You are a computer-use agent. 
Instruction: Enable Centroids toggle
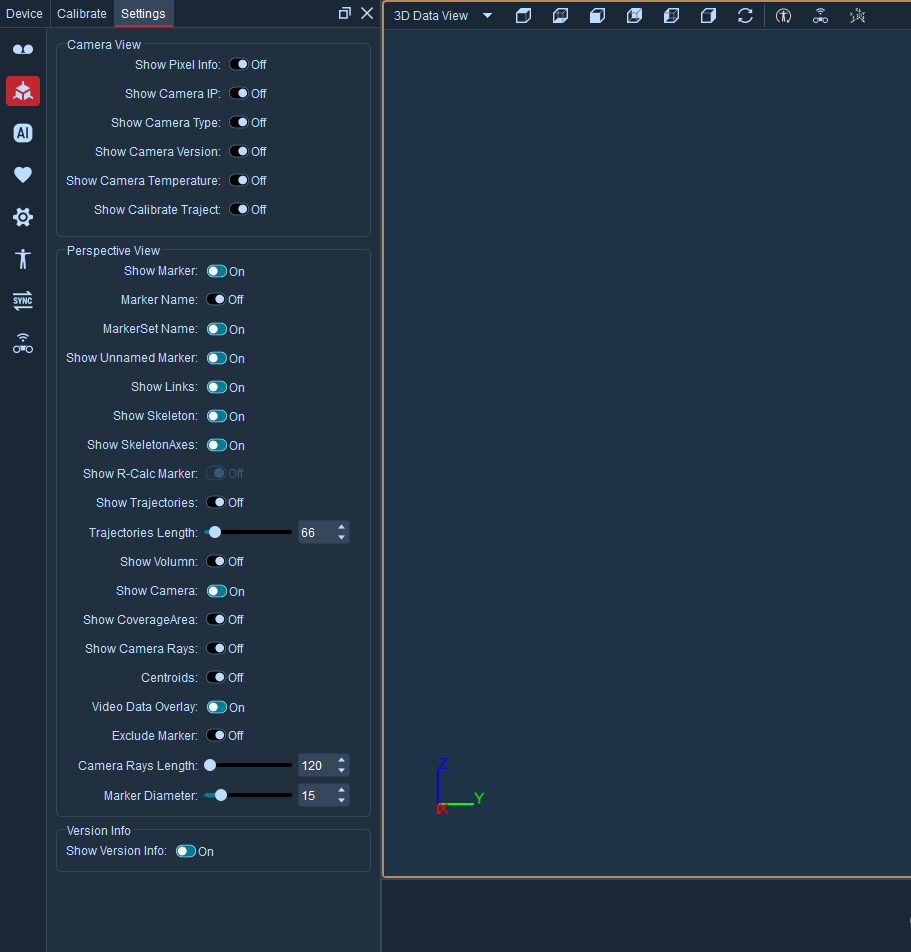tap(216, 678)
